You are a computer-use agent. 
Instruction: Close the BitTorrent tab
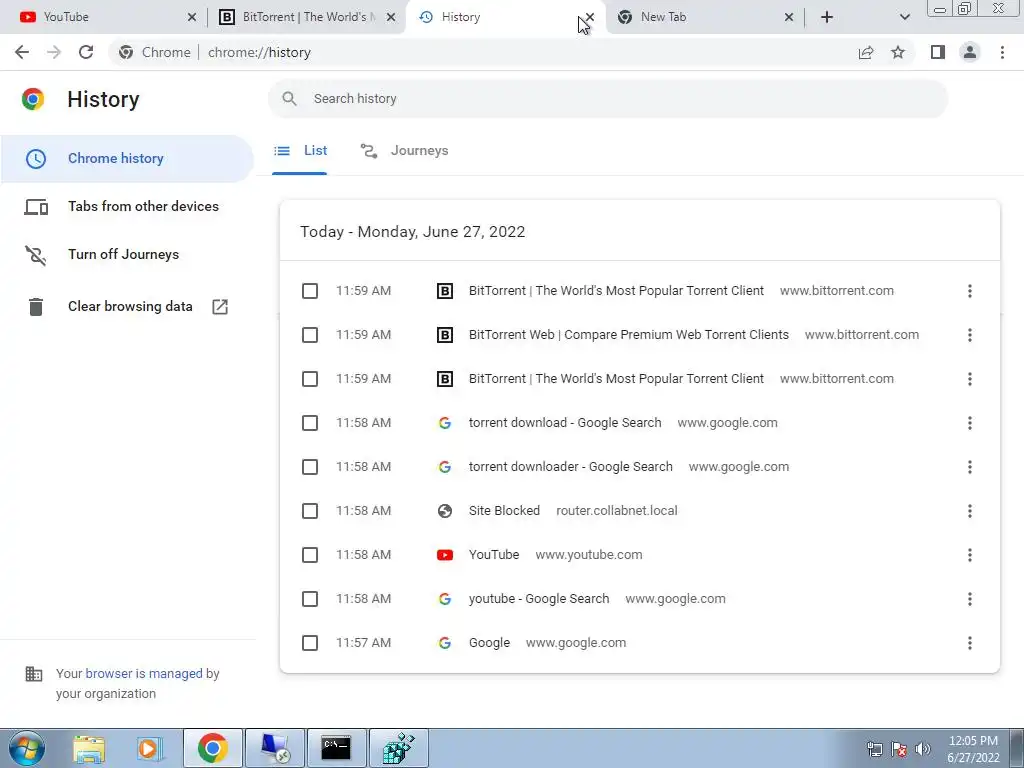(391, 17)
